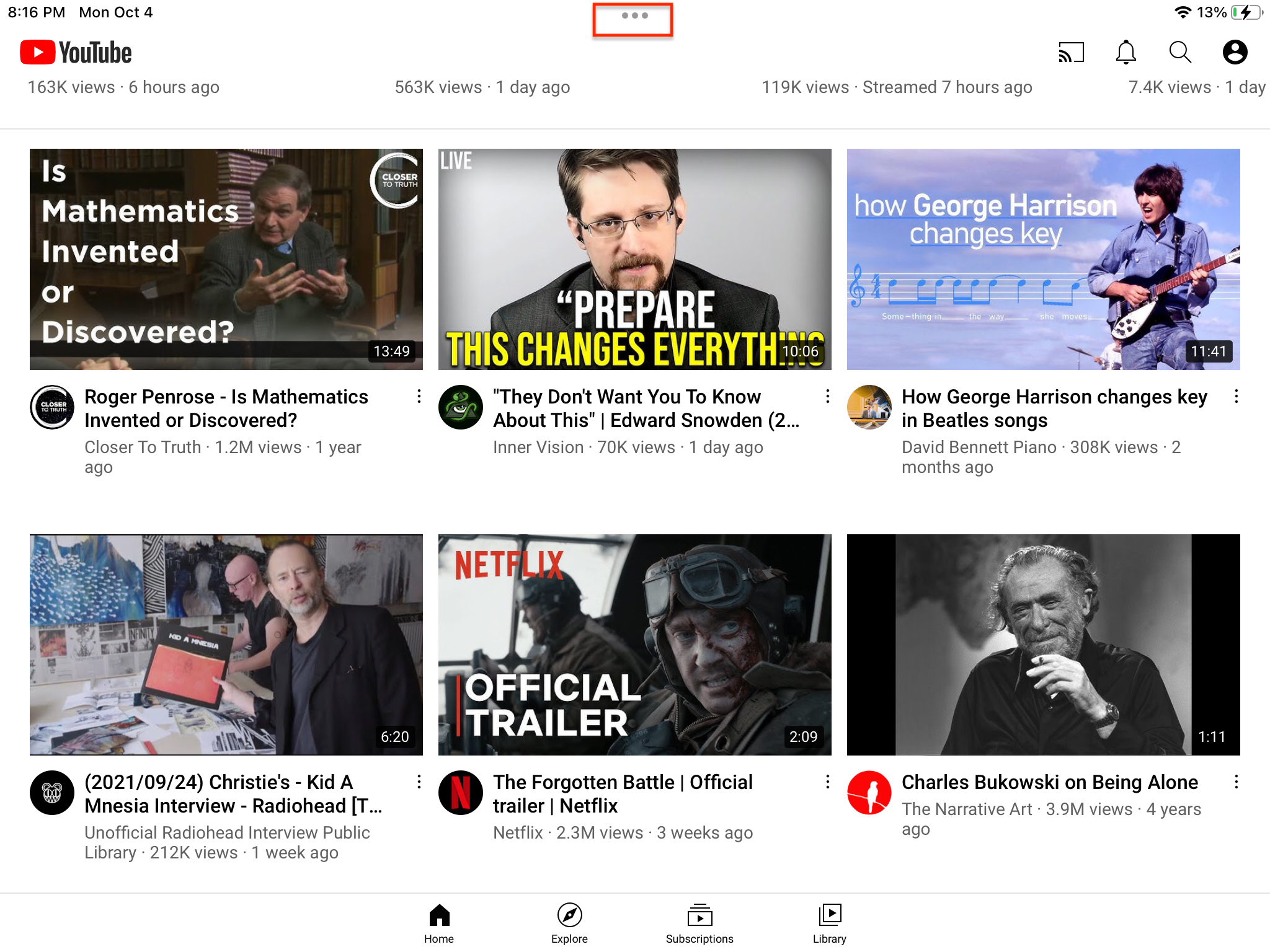Play Is Mathematics Invented or Discovered thumbnail
This screenshot has height=952, width=1270.
(226, 259)
